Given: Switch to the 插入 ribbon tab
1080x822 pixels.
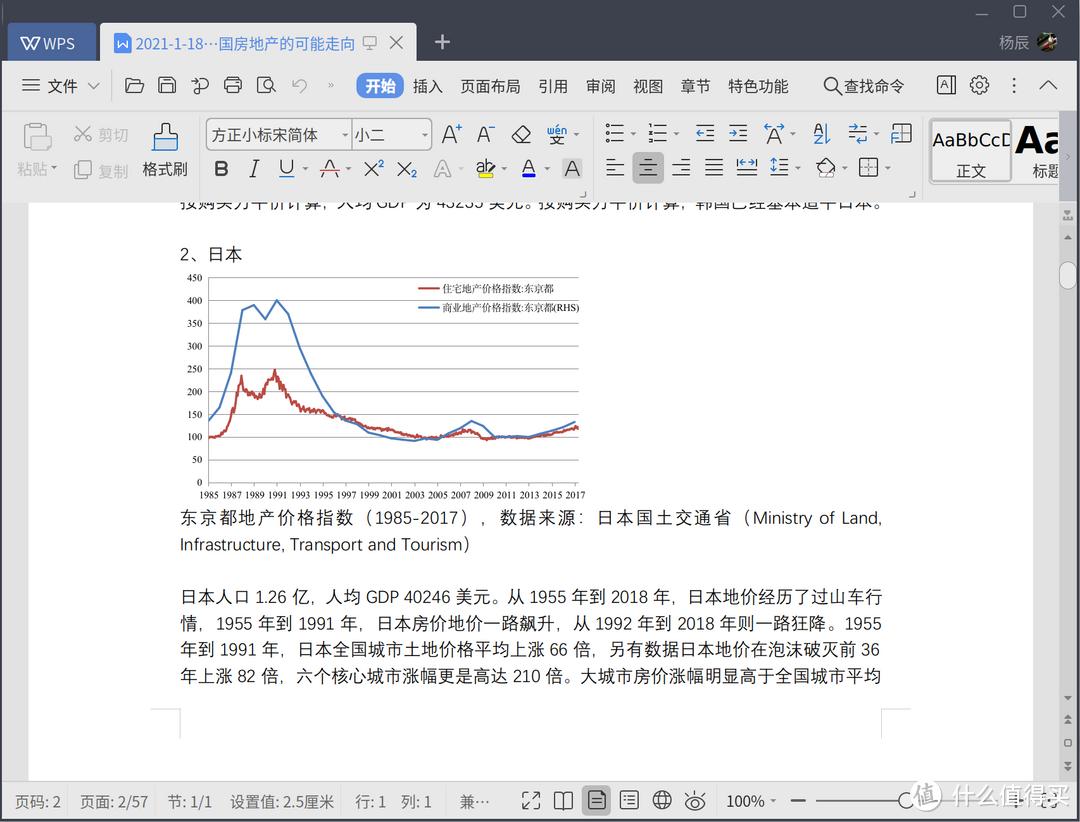Looking at the screenshot, I should pyautogui.click(x=428, y=86).
